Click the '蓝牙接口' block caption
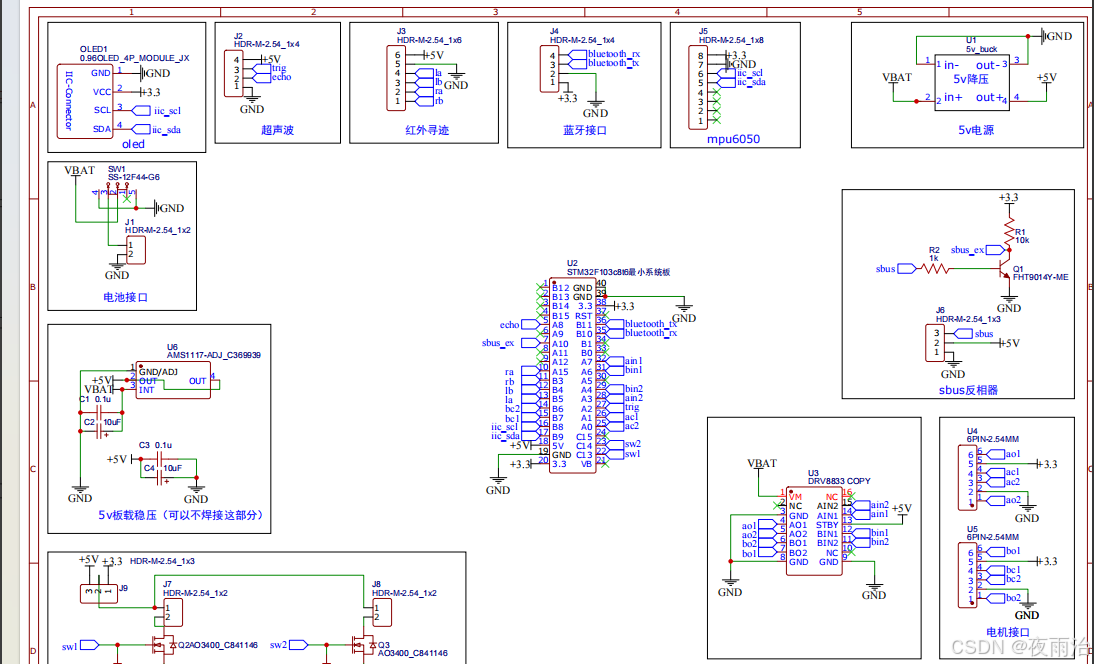The height and width of the screenshot is (664, 1094). click(585, 130)
